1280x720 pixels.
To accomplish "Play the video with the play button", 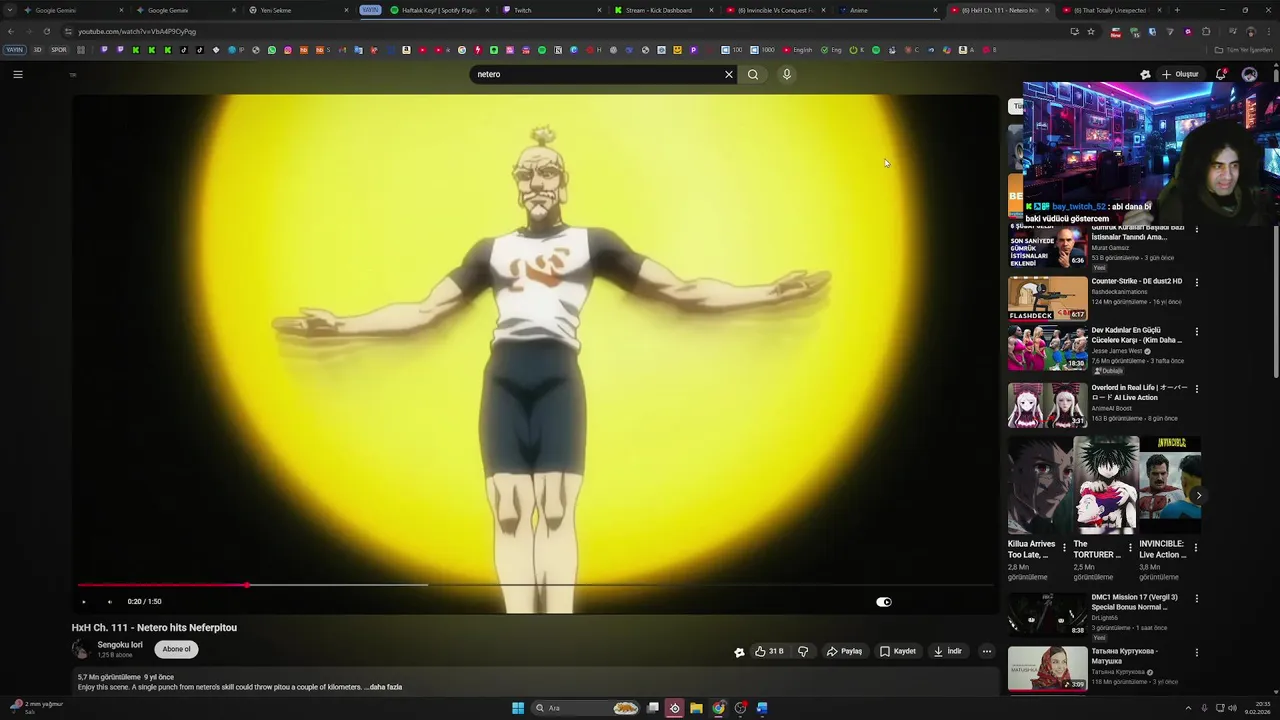I will pos(84,602).
